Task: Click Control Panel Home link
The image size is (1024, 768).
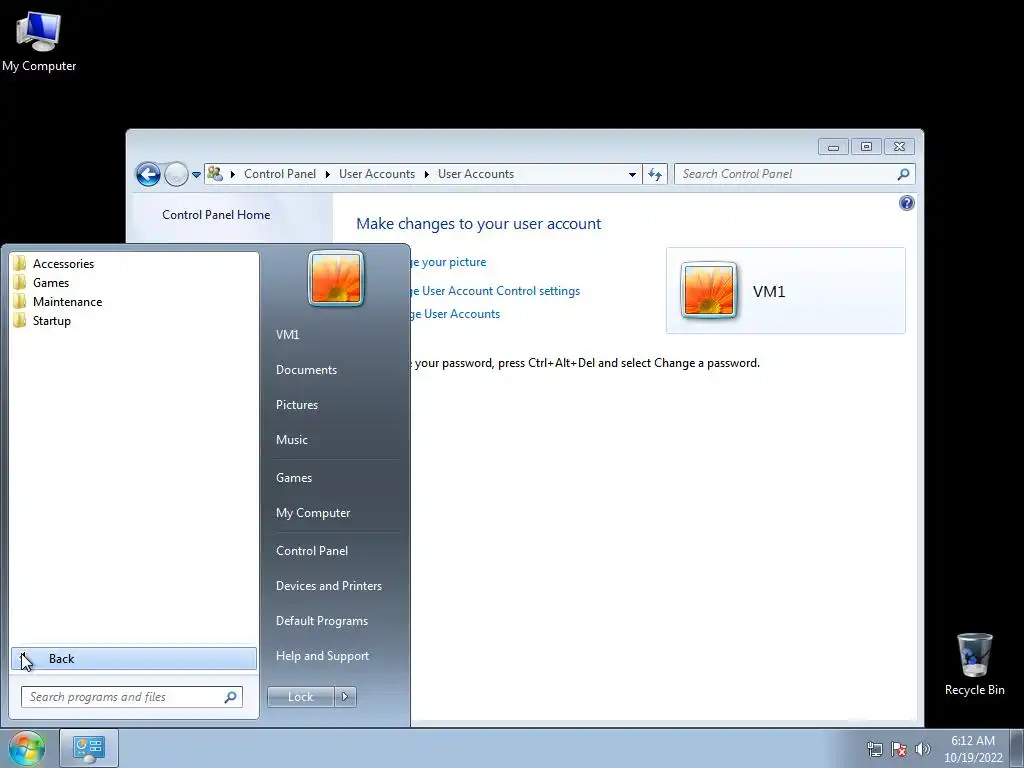Action: click(216, 215)
